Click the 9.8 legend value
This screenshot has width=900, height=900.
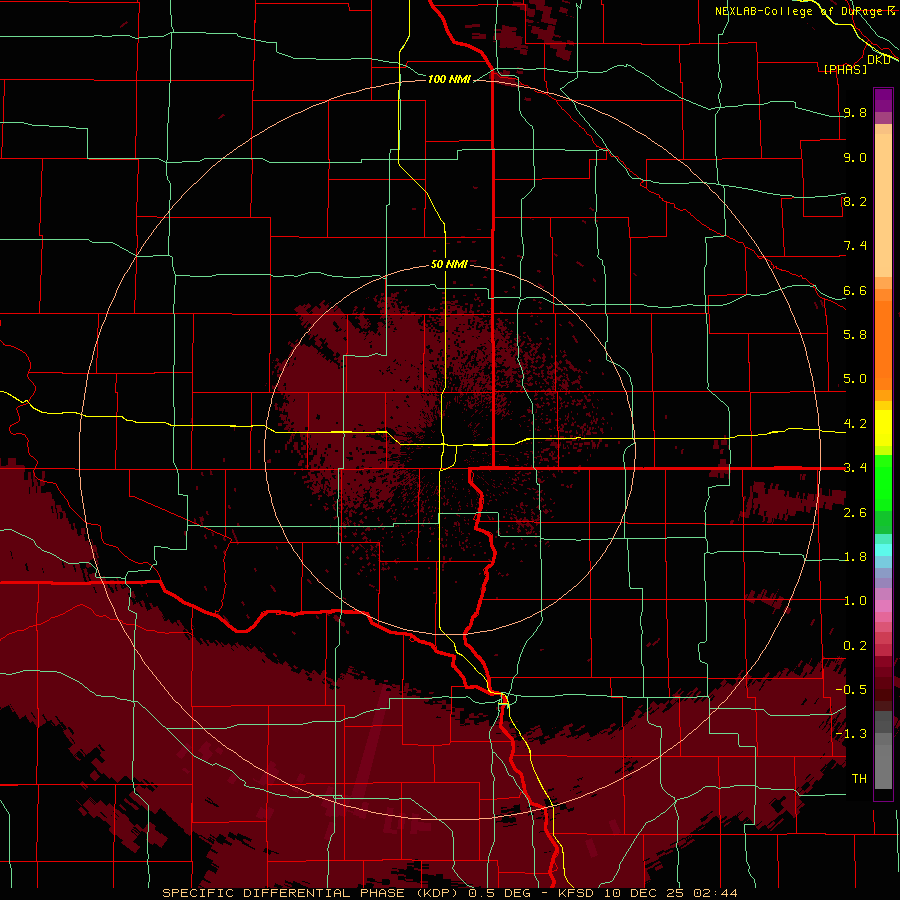855,112
